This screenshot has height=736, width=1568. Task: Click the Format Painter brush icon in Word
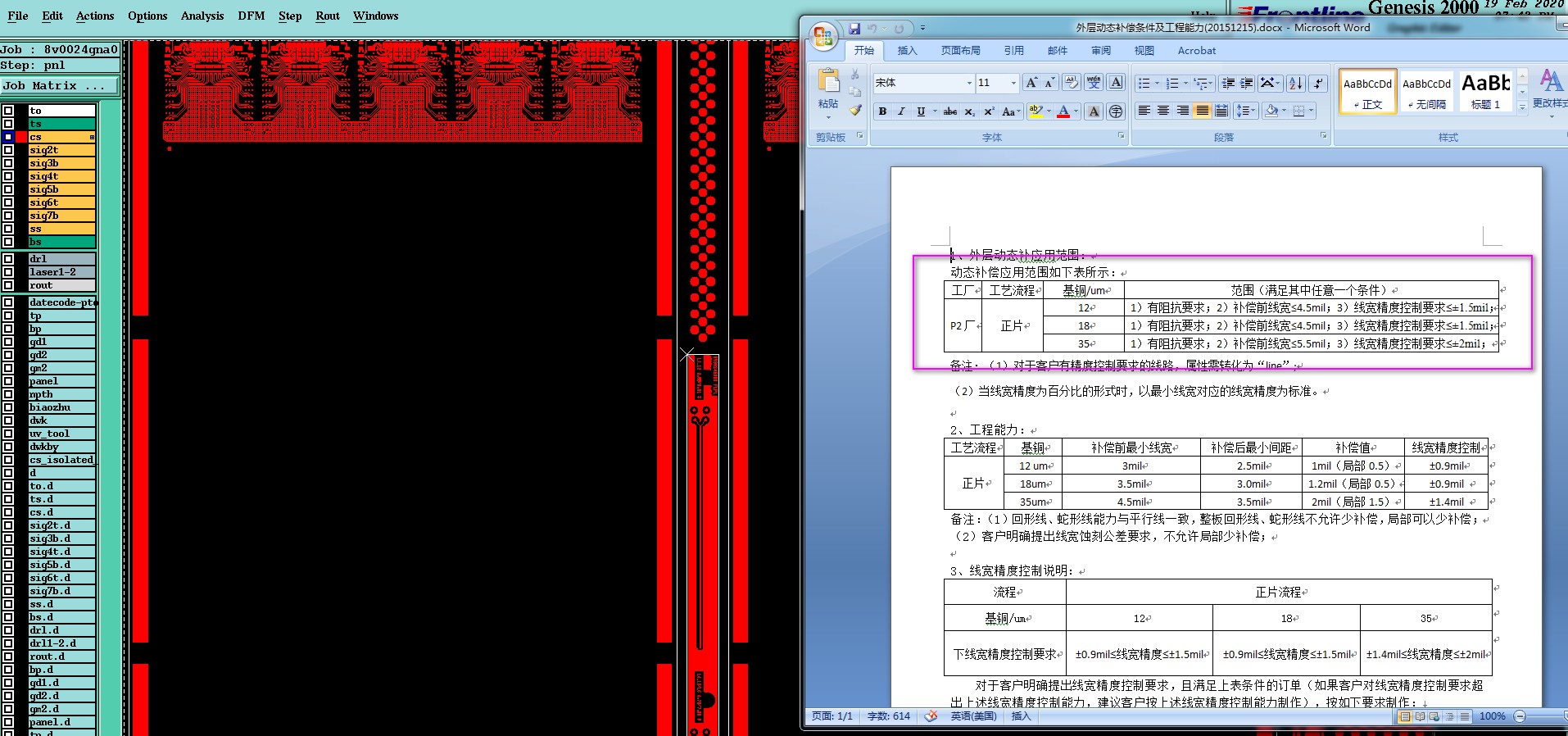click(855, 110)
